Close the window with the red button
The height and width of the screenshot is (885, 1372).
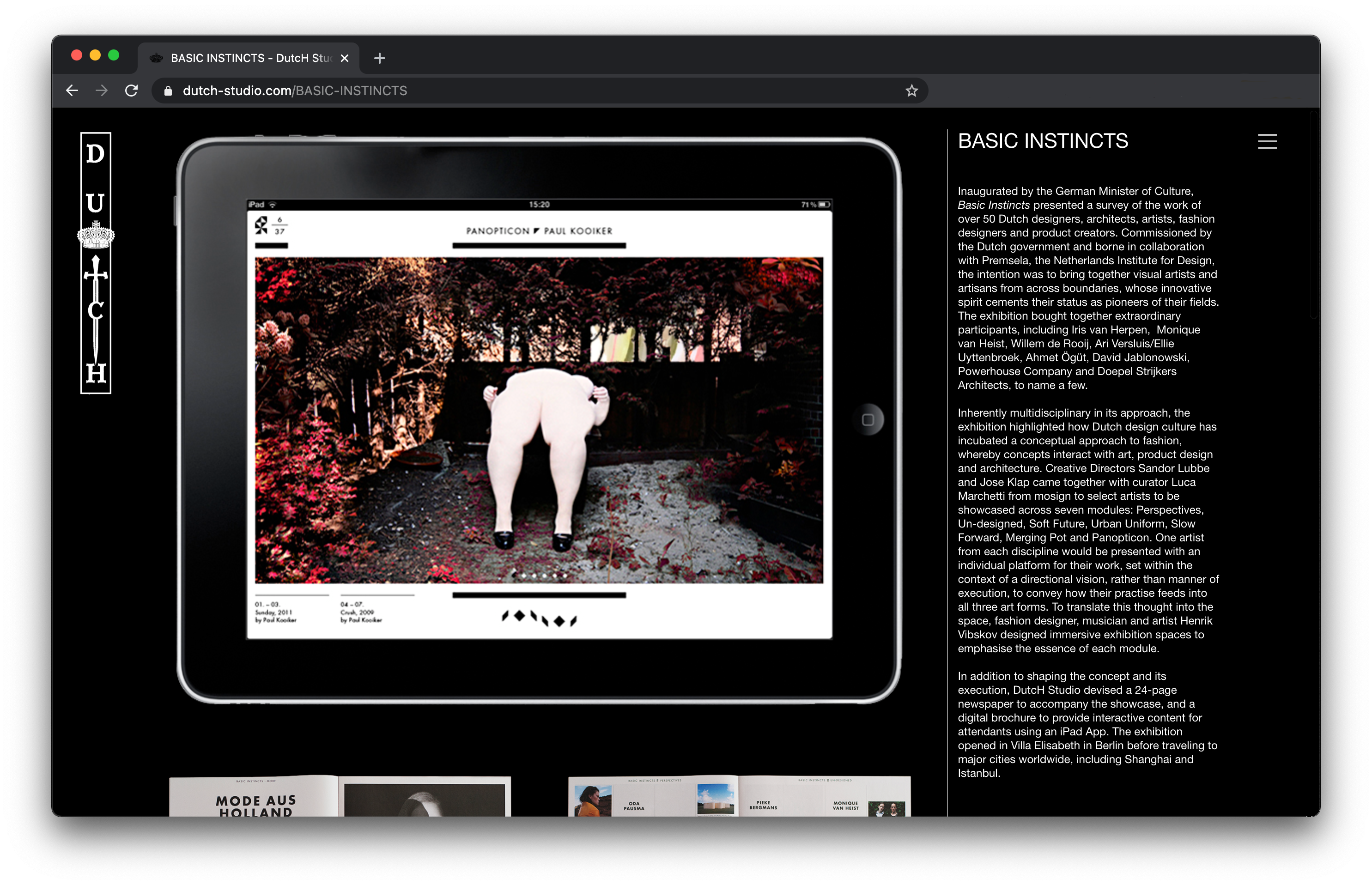tap(76, 55)
